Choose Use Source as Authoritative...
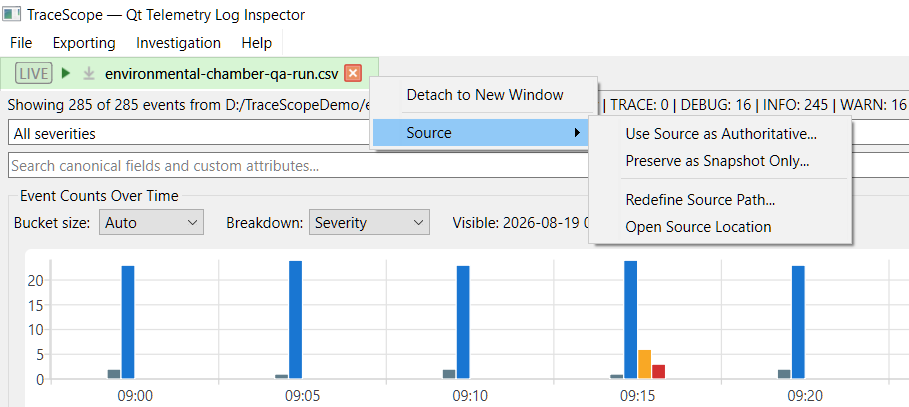Image resolution: width=909 pixels, height=407 pixels. click(720, 134)
